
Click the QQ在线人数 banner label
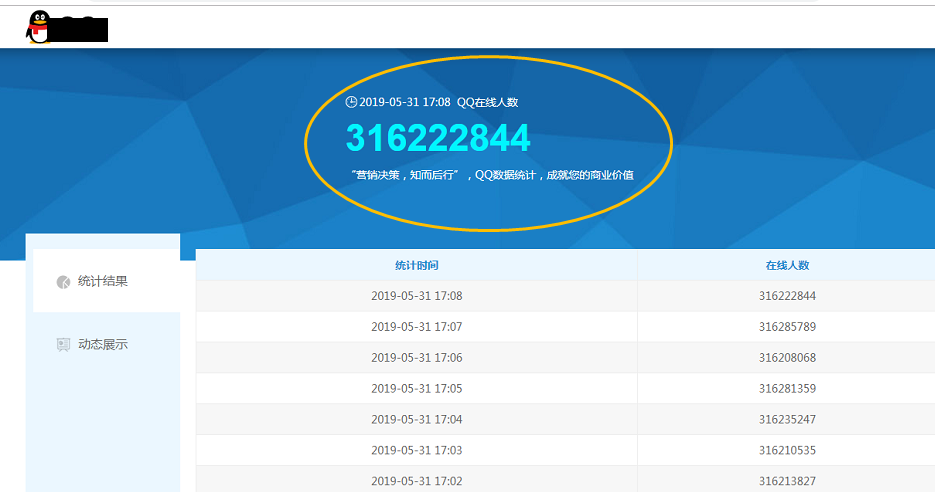tap(487, 103)
